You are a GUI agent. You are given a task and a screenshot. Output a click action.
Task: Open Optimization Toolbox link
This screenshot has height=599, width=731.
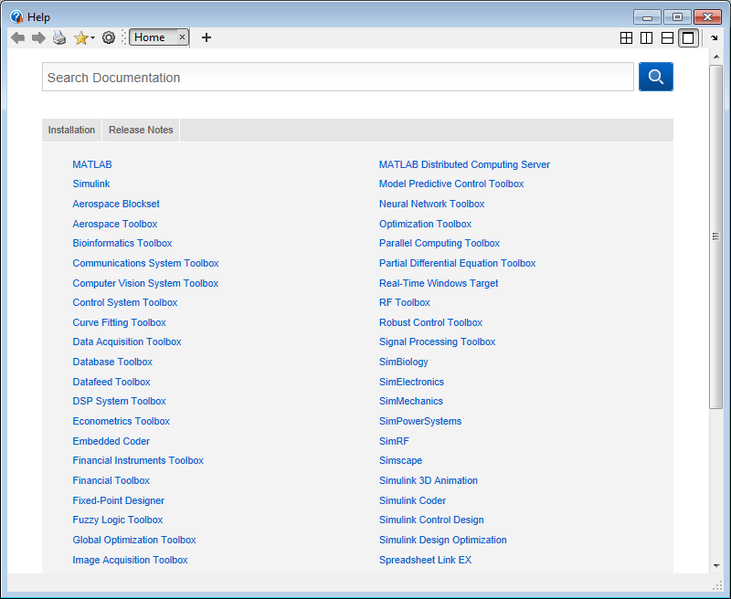tap(425, 224)
